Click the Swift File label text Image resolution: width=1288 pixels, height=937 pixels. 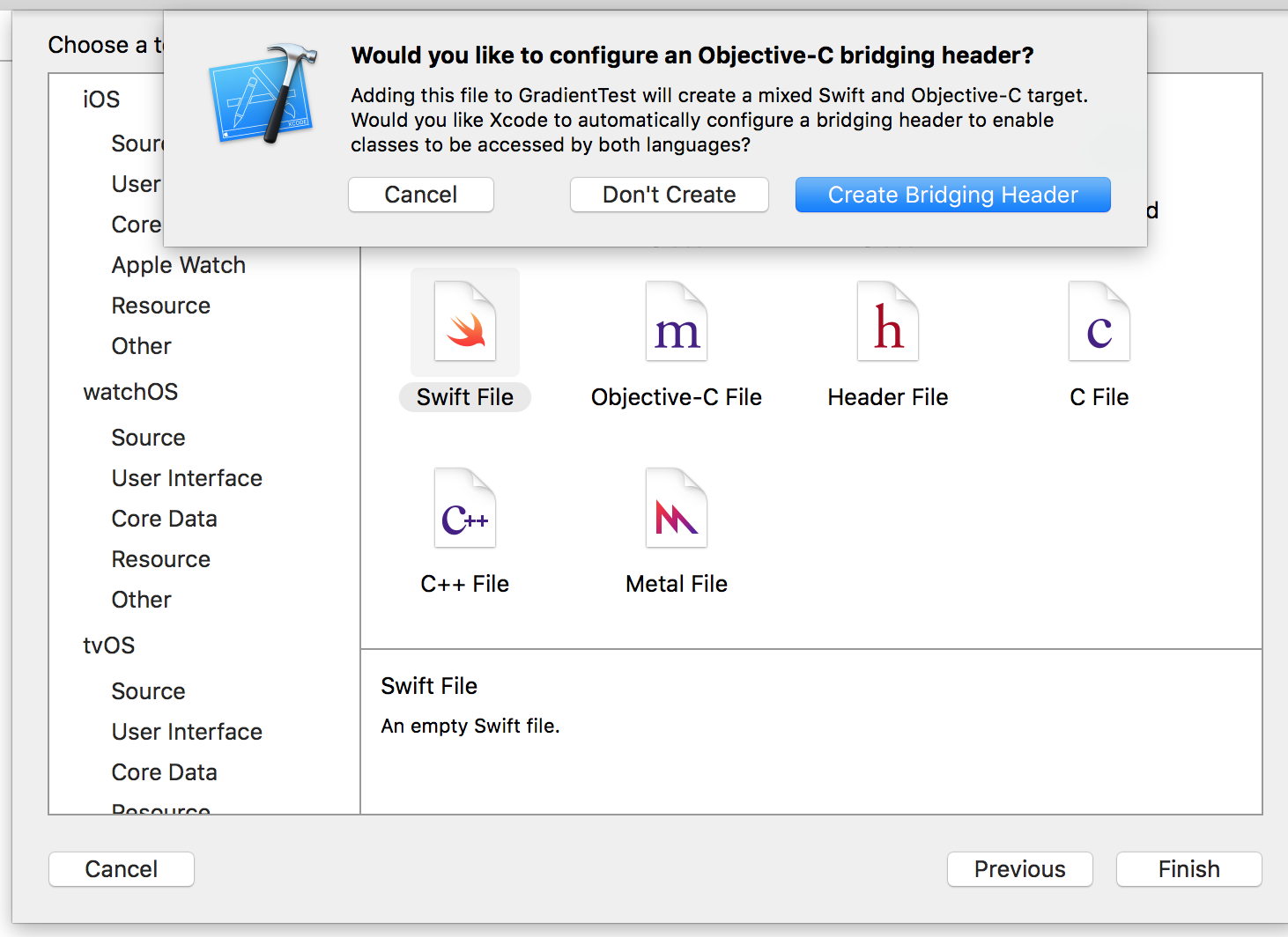pos(465,397)
